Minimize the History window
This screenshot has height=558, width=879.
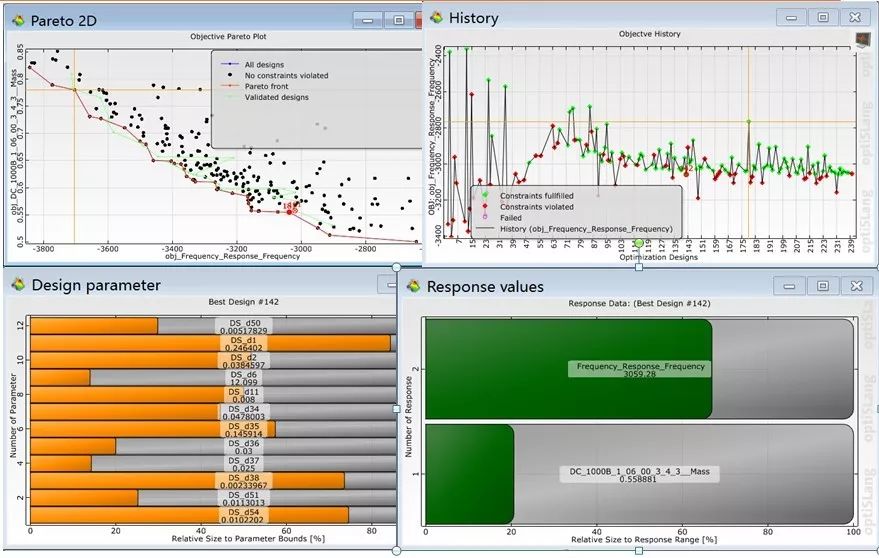(x=792, y=17)
